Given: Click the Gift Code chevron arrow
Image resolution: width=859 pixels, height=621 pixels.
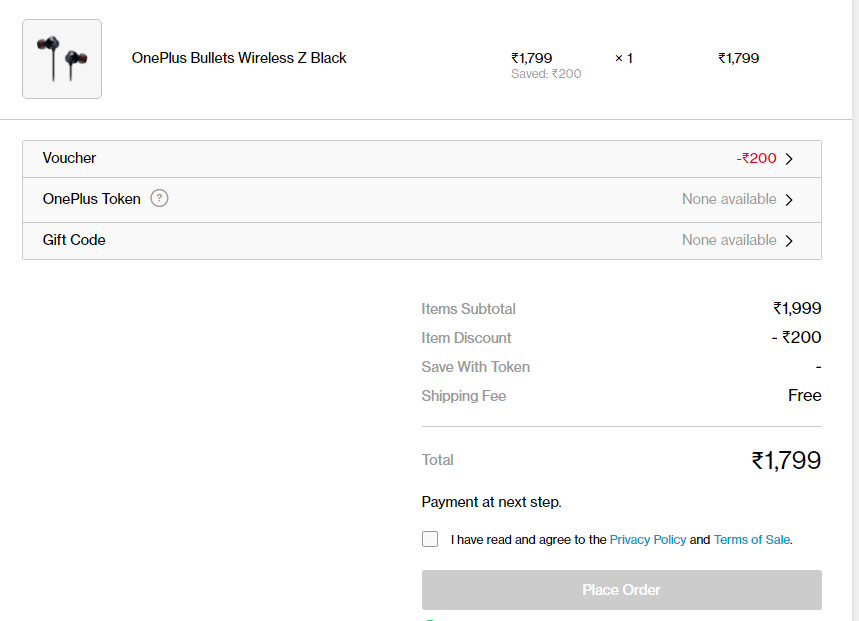Looking at the screenshot, I should tap(789, 240).
